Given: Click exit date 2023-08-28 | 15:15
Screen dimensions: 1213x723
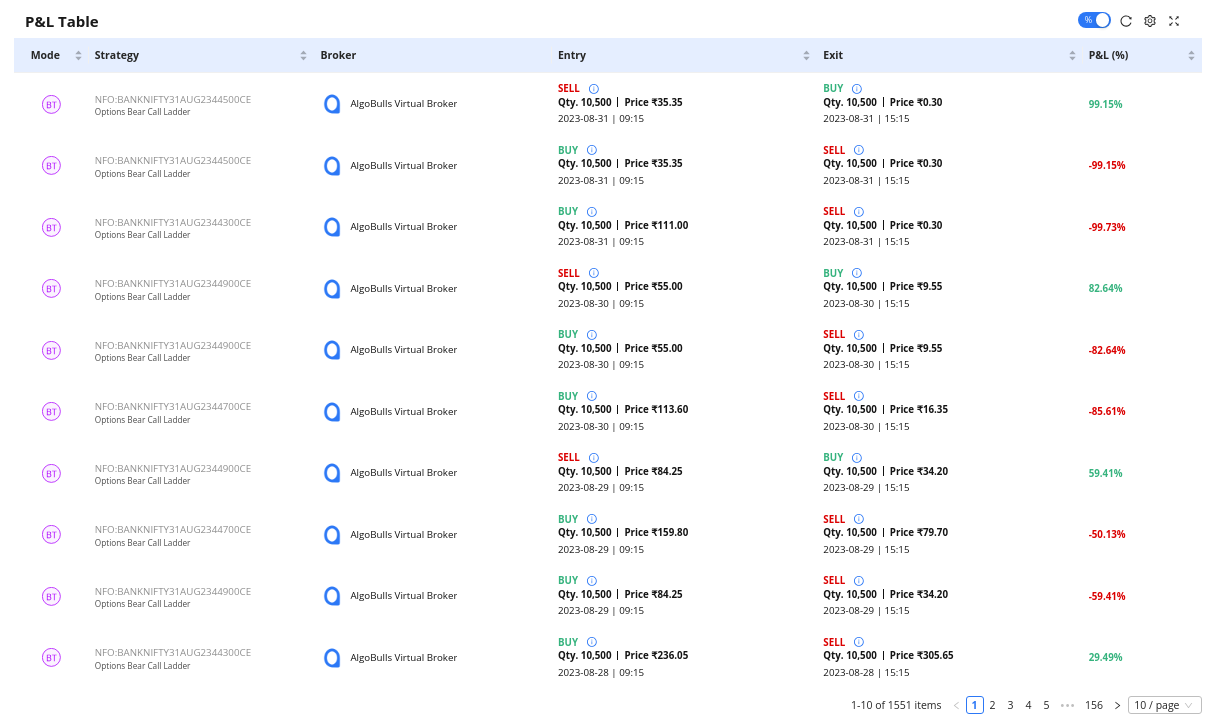Looking at the screenshot, I should click(x=866, y=672).
